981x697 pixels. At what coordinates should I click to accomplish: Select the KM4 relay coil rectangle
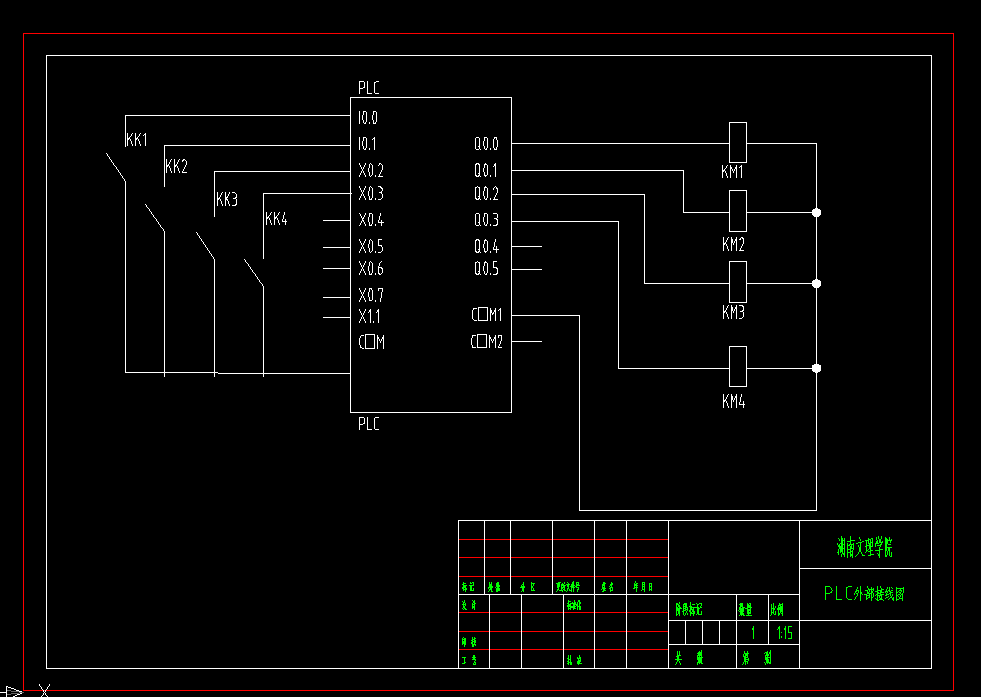(x=738, y=367)
